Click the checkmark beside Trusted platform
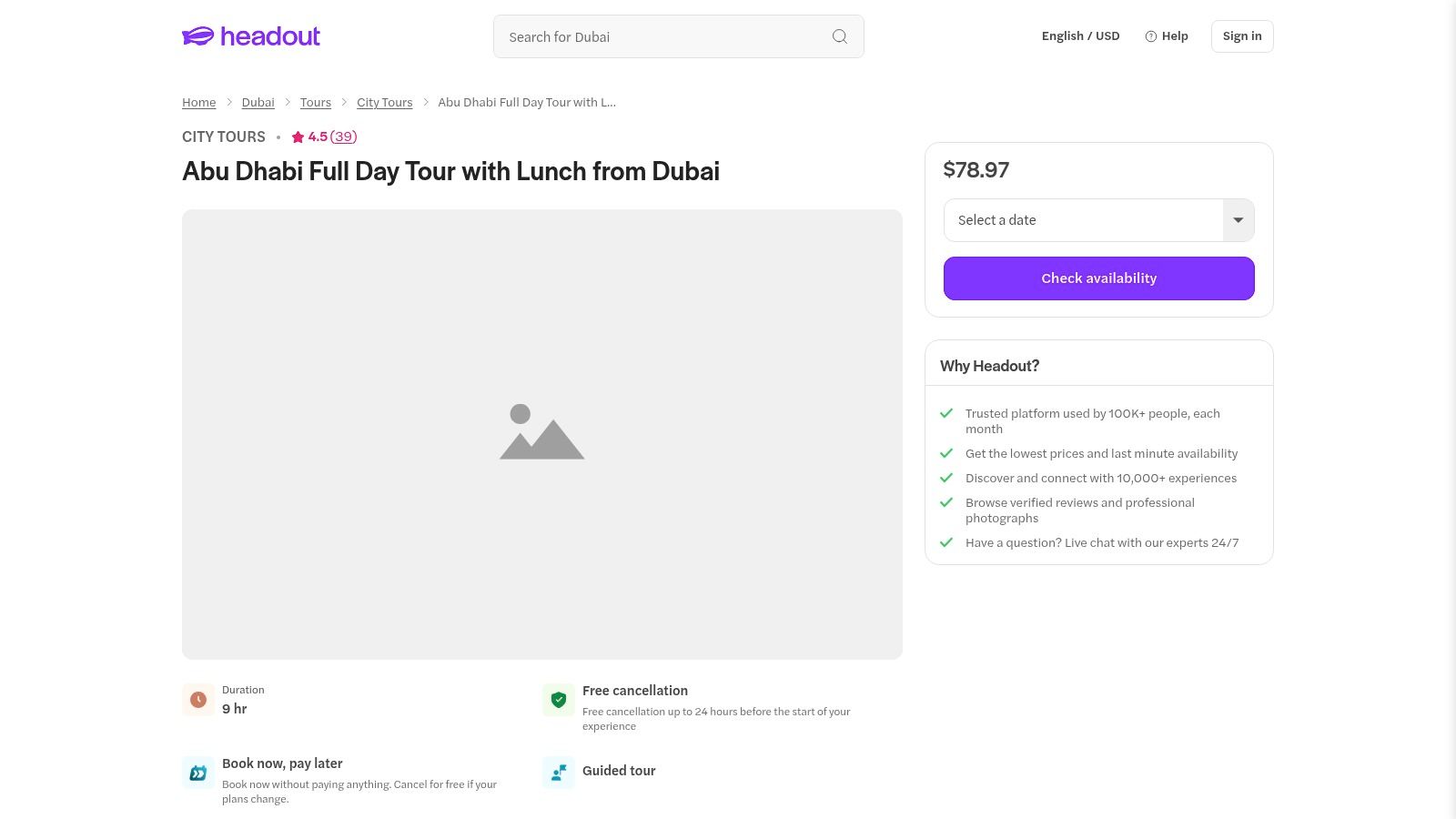The height and width of the screenshot is (819, 1456). [946, 413]
